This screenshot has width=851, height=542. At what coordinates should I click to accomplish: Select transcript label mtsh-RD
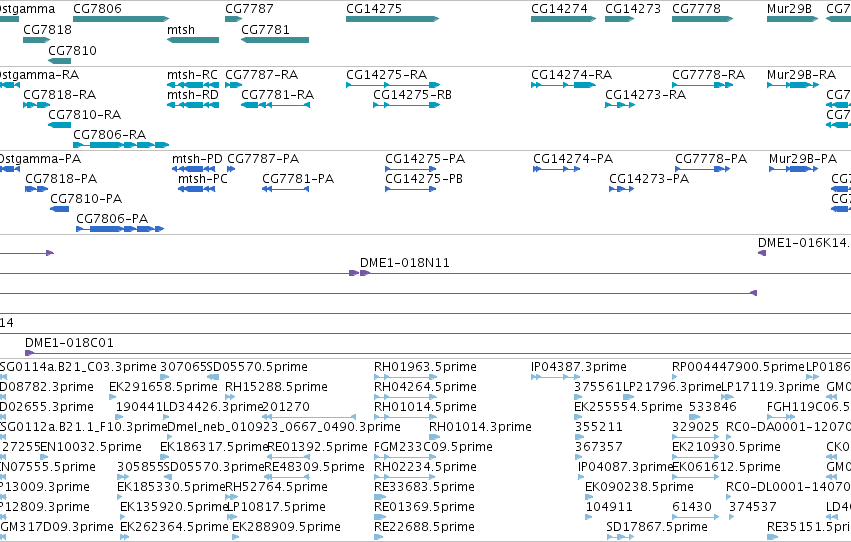193,95
